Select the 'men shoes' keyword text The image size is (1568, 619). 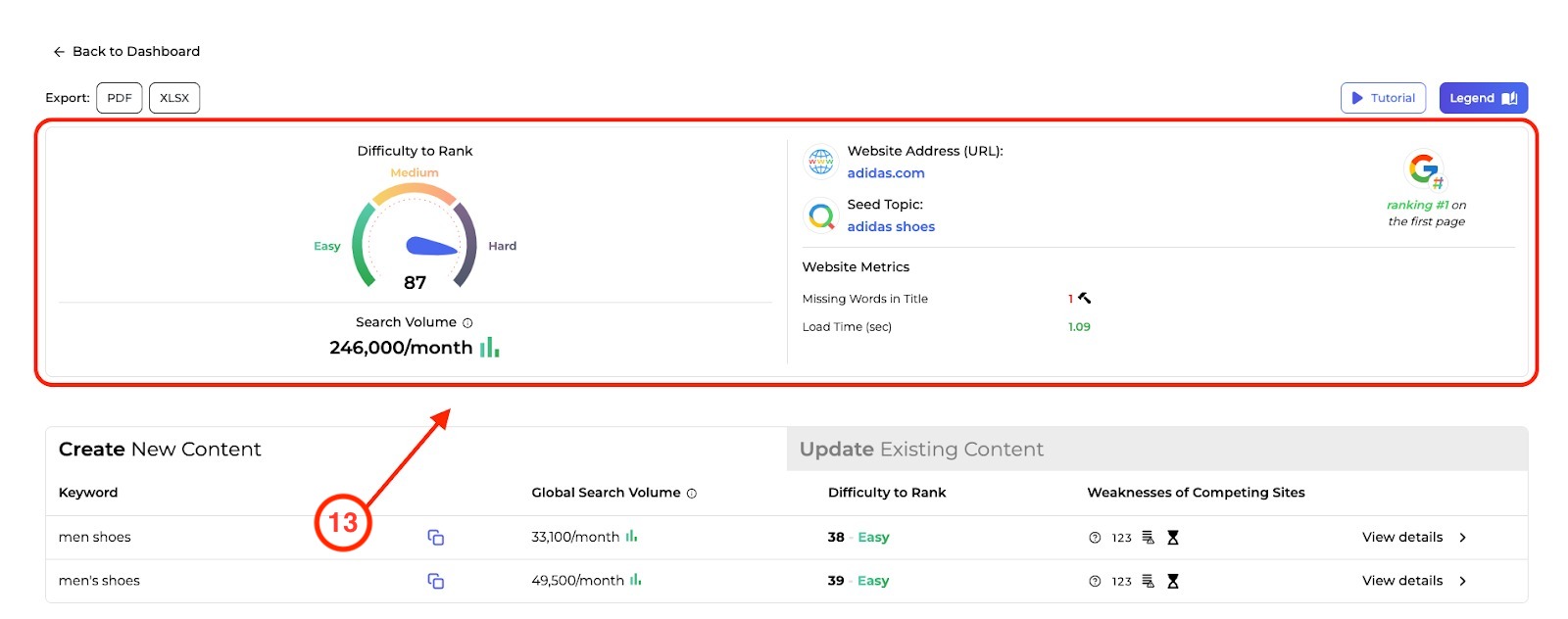94,537
